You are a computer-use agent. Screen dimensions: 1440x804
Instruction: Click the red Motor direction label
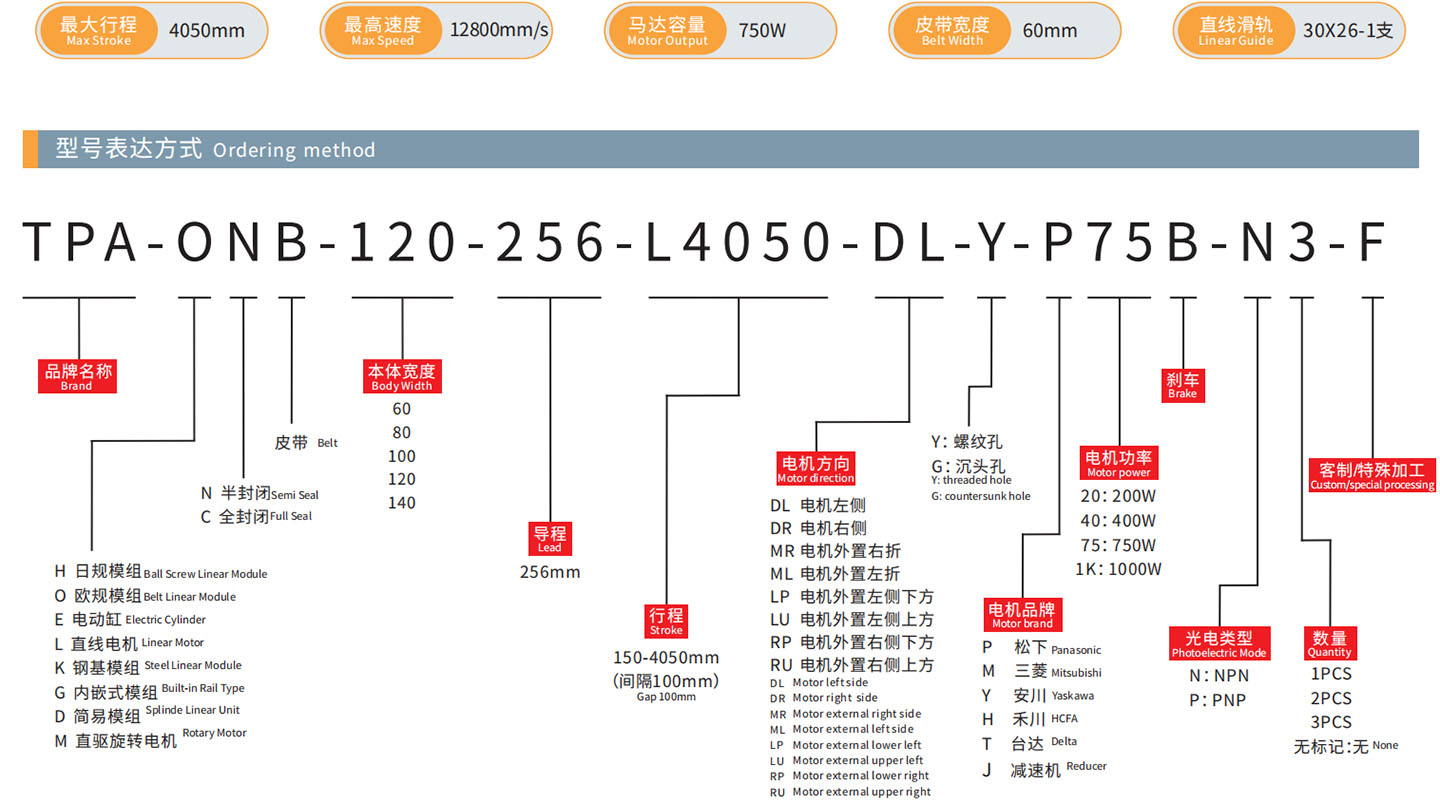coord(816,469)
